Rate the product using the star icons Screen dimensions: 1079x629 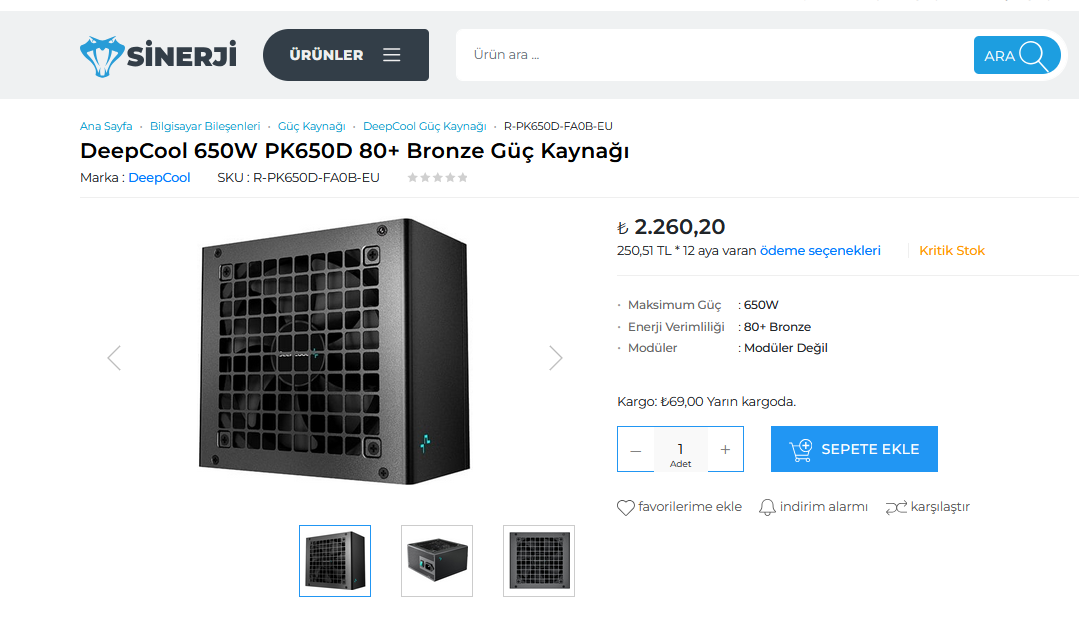tap(437, 178)
